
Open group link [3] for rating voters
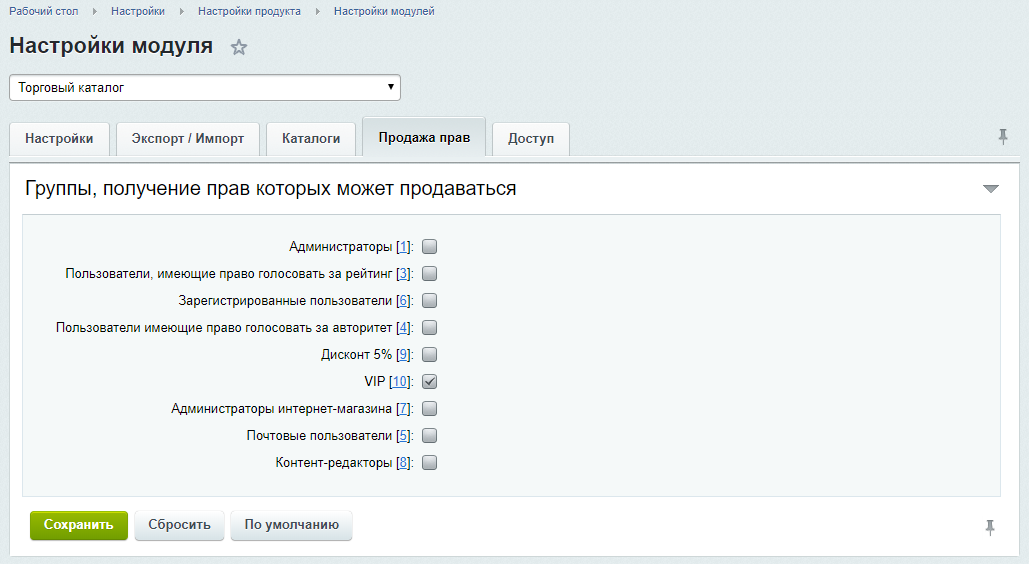click(x=403, y=274)
